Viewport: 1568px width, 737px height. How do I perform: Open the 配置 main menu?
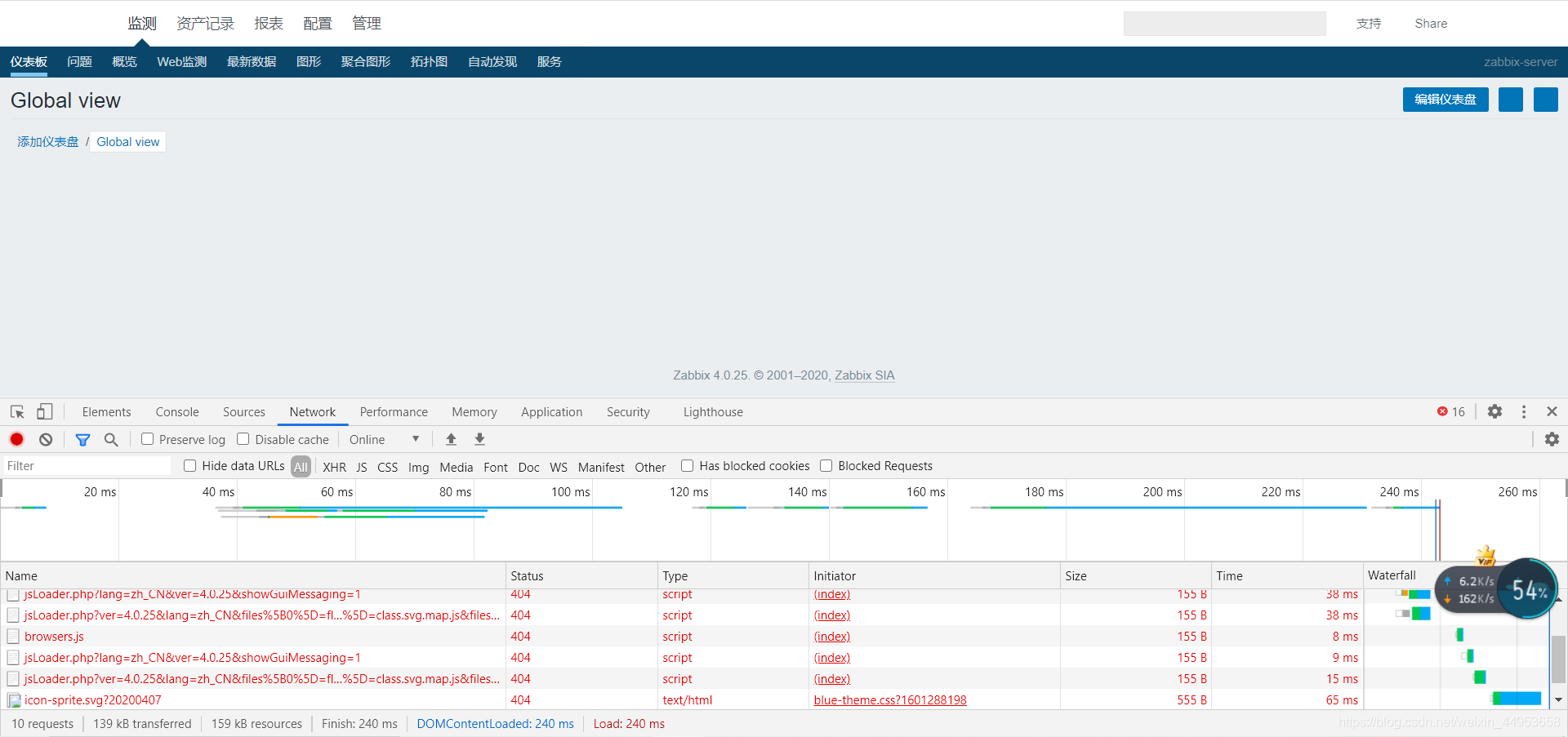pos(318,24)
